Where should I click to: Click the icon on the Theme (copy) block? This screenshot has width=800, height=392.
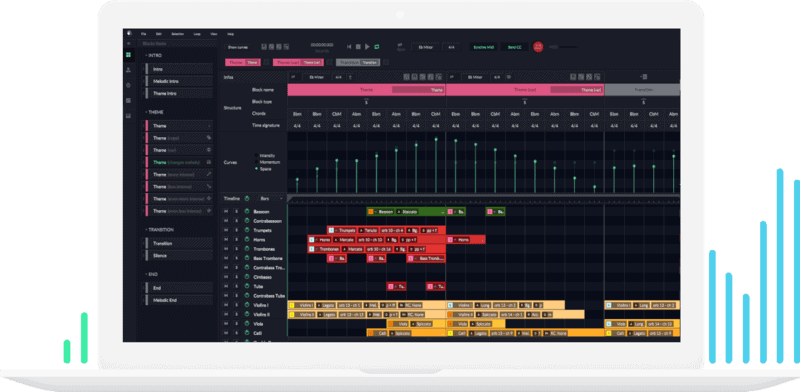(208, 138)
